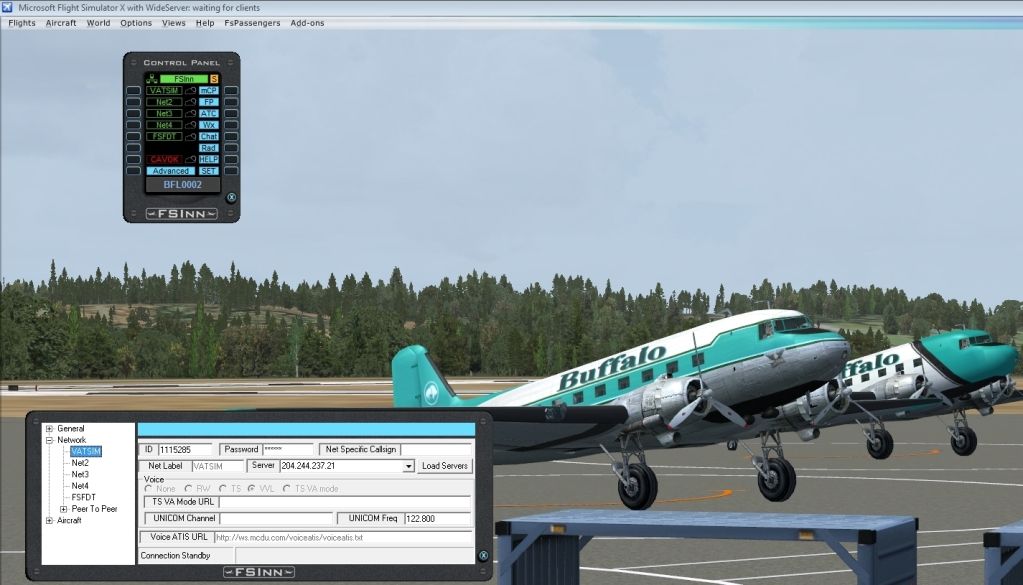Viewport: 1023px width, 585px height.
Task: Click the cloud icon next to FSFDT
Action: 191,136
